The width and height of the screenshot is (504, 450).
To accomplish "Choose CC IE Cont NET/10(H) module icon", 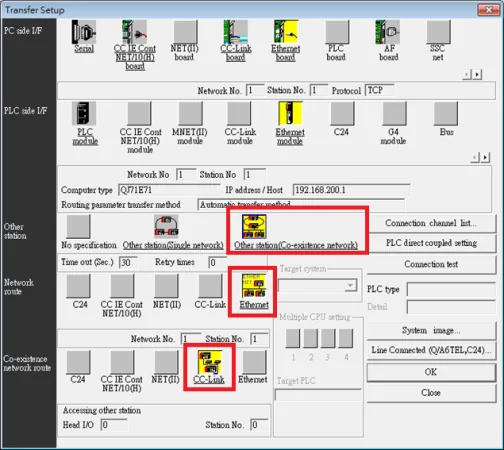I will tap(139, 114).
